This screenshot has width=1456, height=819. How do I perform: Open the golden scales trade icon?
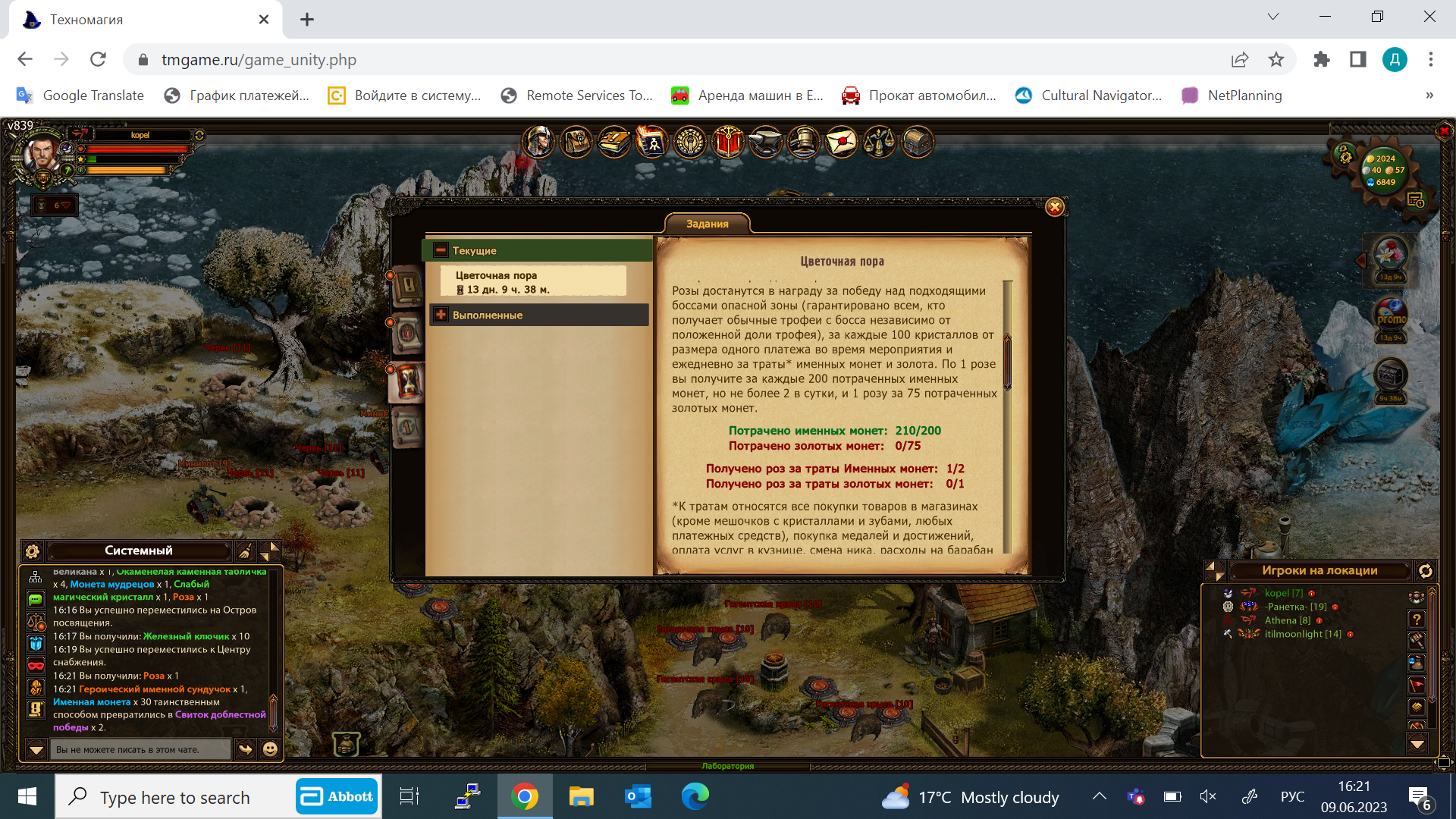tap(880, 142)
